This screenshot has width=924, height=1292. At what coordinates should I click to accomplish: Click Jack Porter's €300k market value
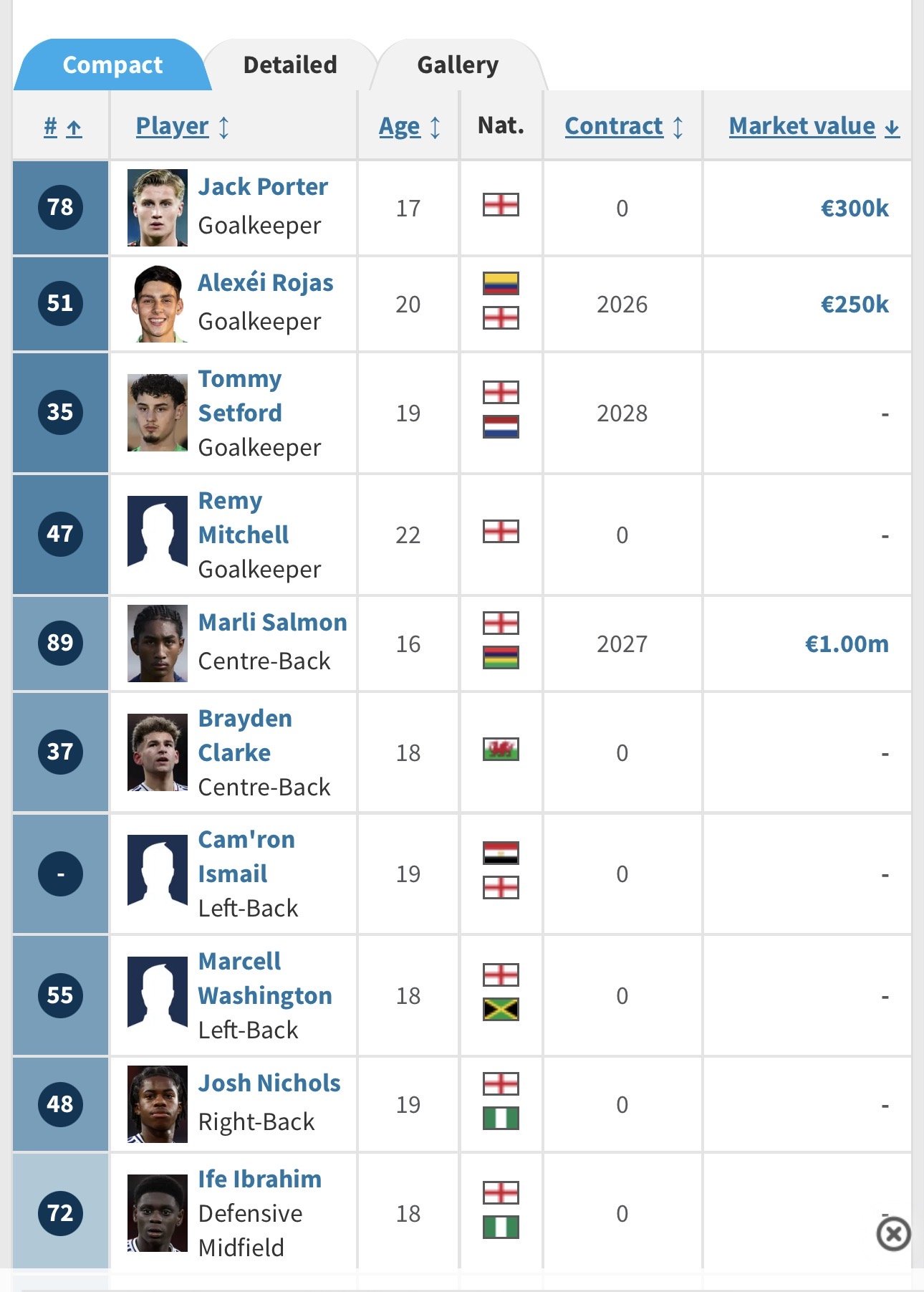pyautogui.click(x=854, y=208)
